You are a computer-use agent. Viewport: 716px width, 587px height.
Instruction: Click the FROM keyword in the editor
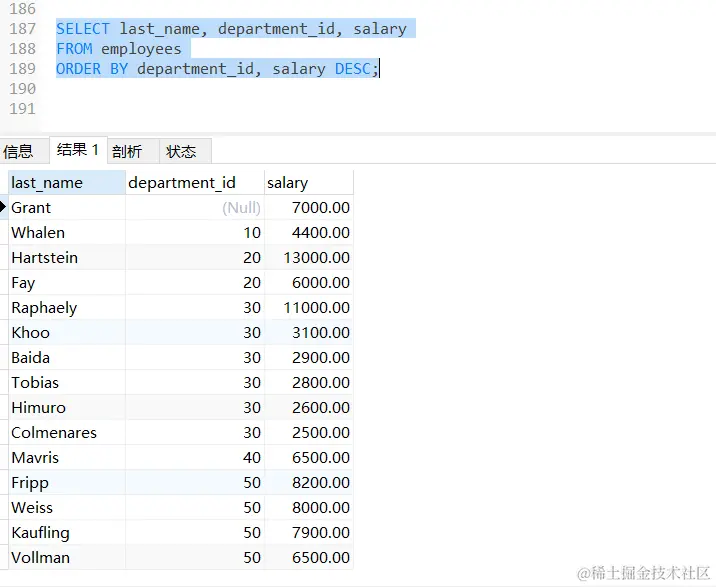pos(74,49)
